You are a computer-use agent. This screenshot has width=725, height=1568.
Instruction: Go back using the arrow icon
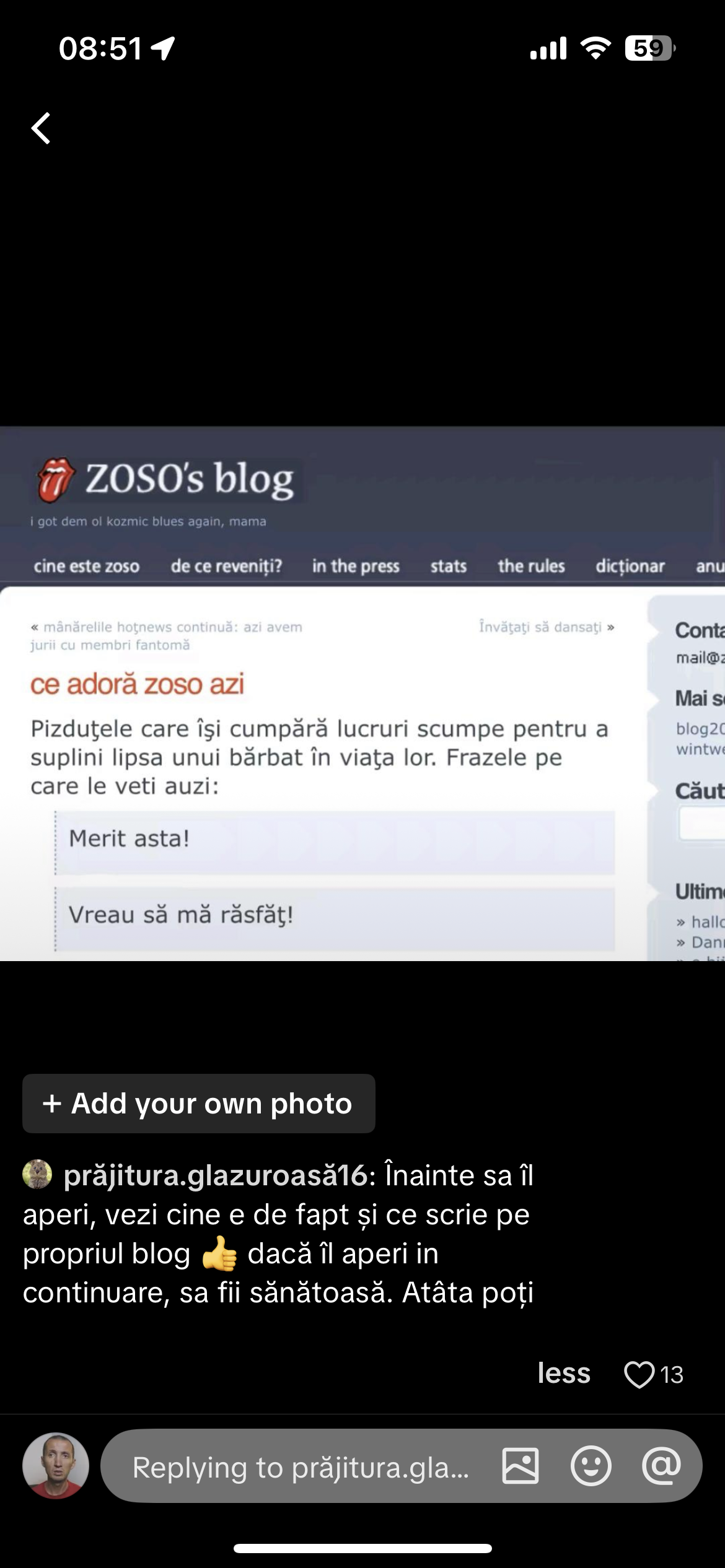coord(41,128)
